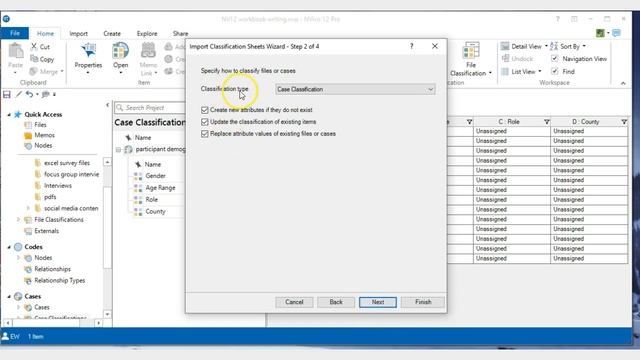
Task: Click the Paste icon in Clipboard group
Action: [16, 51]
